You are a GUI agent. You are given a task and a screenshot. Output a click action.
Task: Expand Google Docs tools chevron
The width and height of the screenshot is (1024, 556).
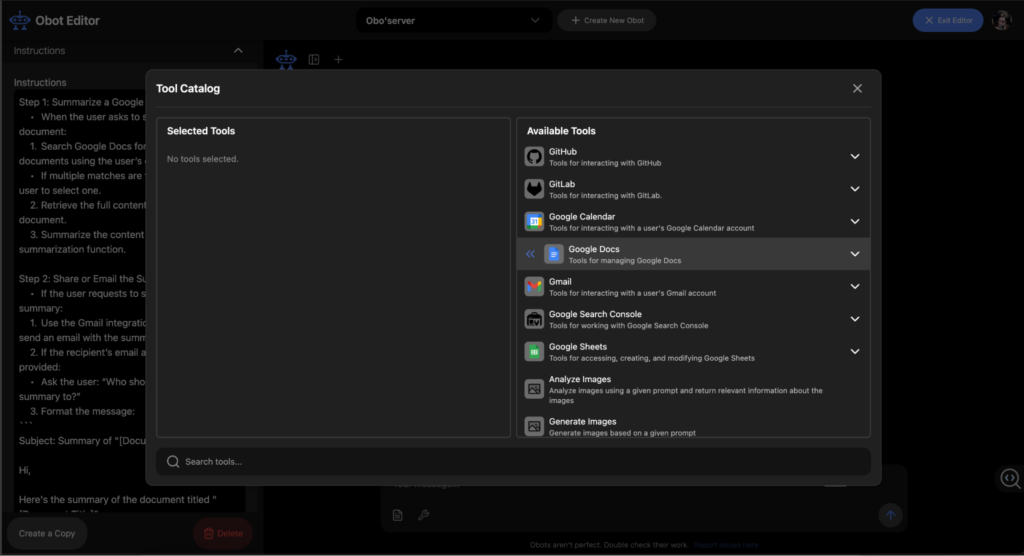pos(854,254)
